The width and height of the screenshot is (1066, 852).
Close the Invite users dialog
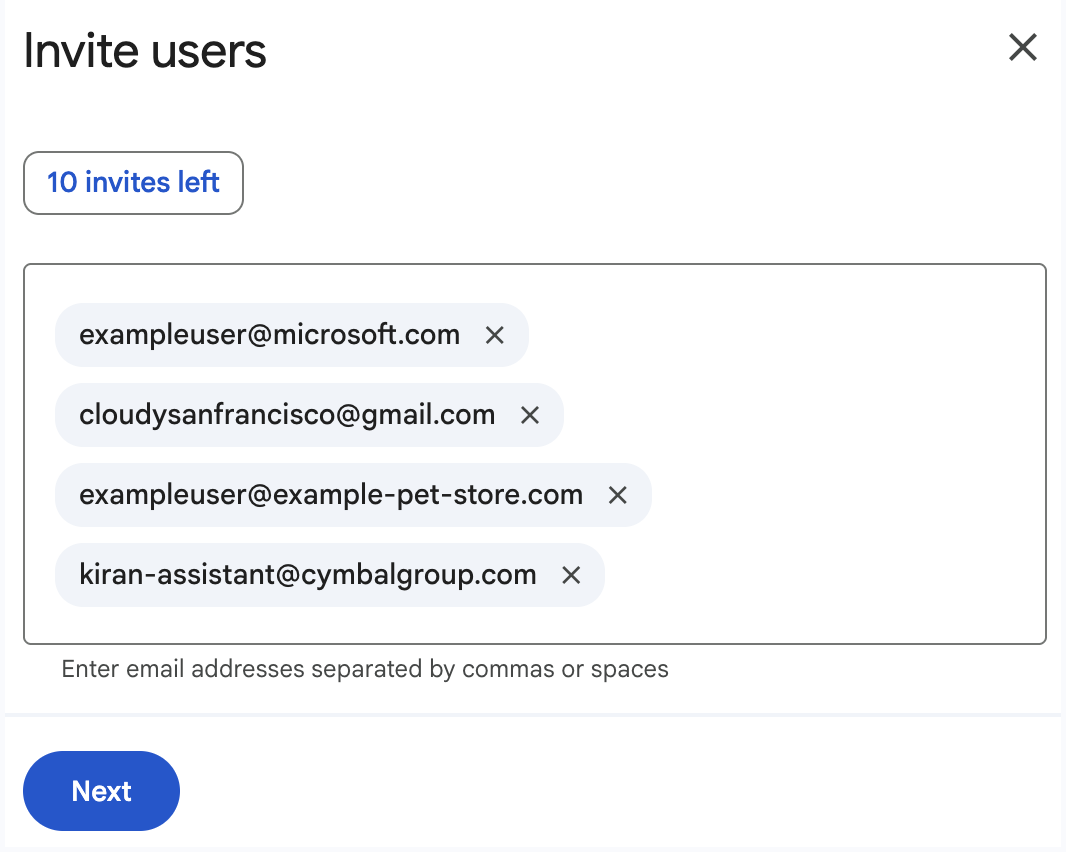point(1022,48)
